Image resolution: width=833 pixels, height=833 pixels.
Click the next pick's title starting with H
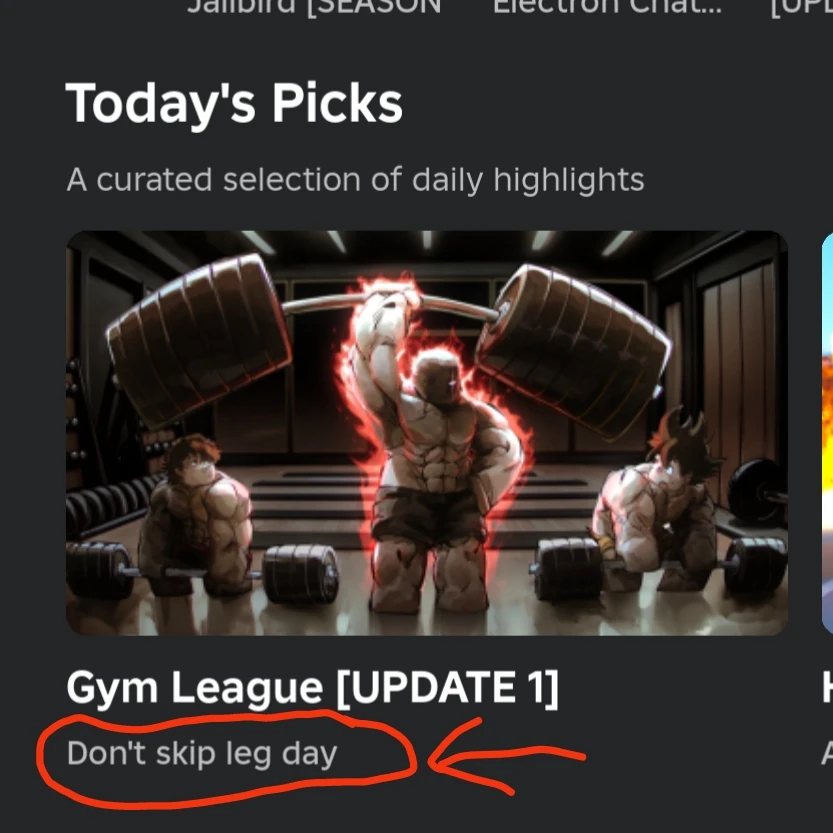click(827, 688)
